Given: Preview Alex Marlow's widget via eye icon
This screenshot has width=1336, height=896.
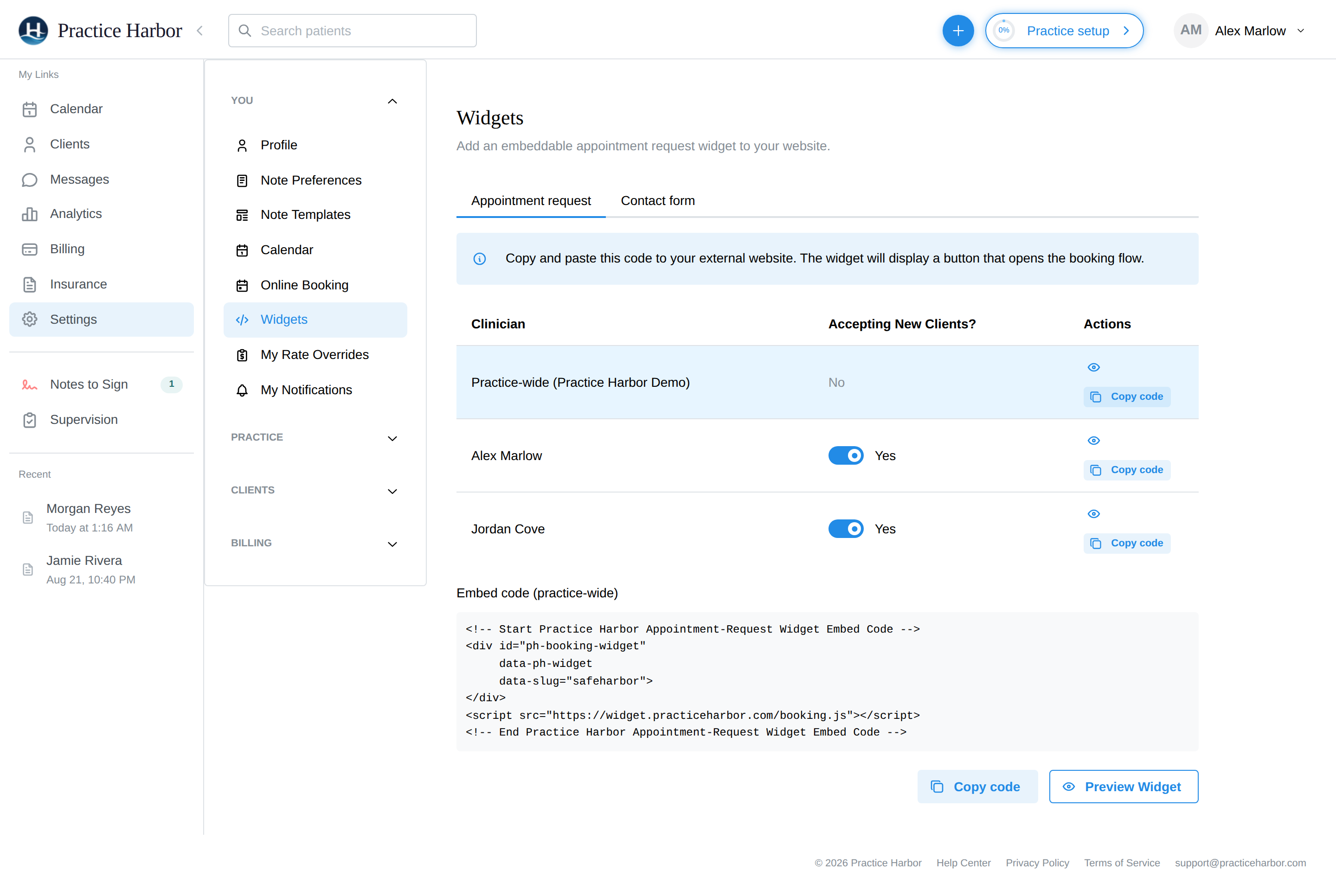Looking at the screenshot, I should click(x=1093, y=441).
